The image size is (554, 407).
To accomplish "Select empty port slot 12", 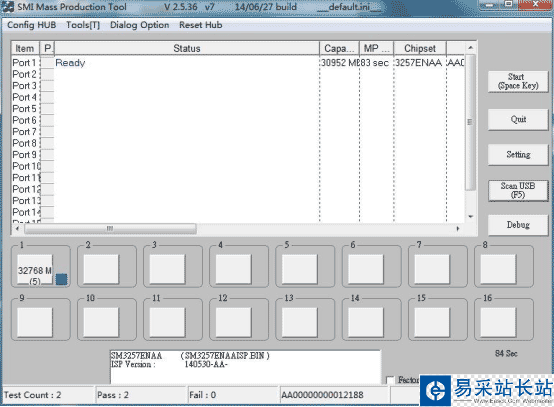I will pyautogui.click(x=233, y=322).
